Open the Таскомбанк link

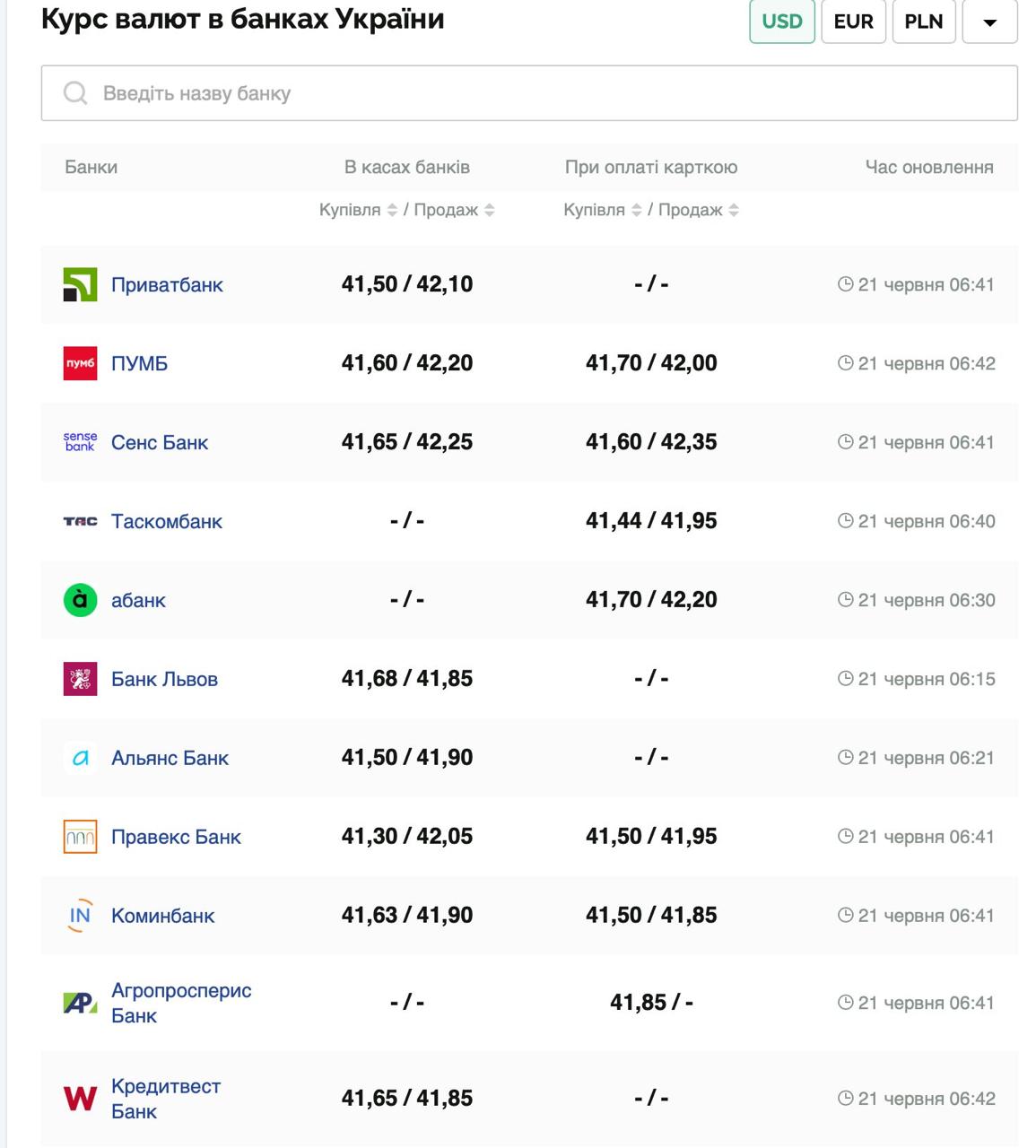(x=166, y=521)
